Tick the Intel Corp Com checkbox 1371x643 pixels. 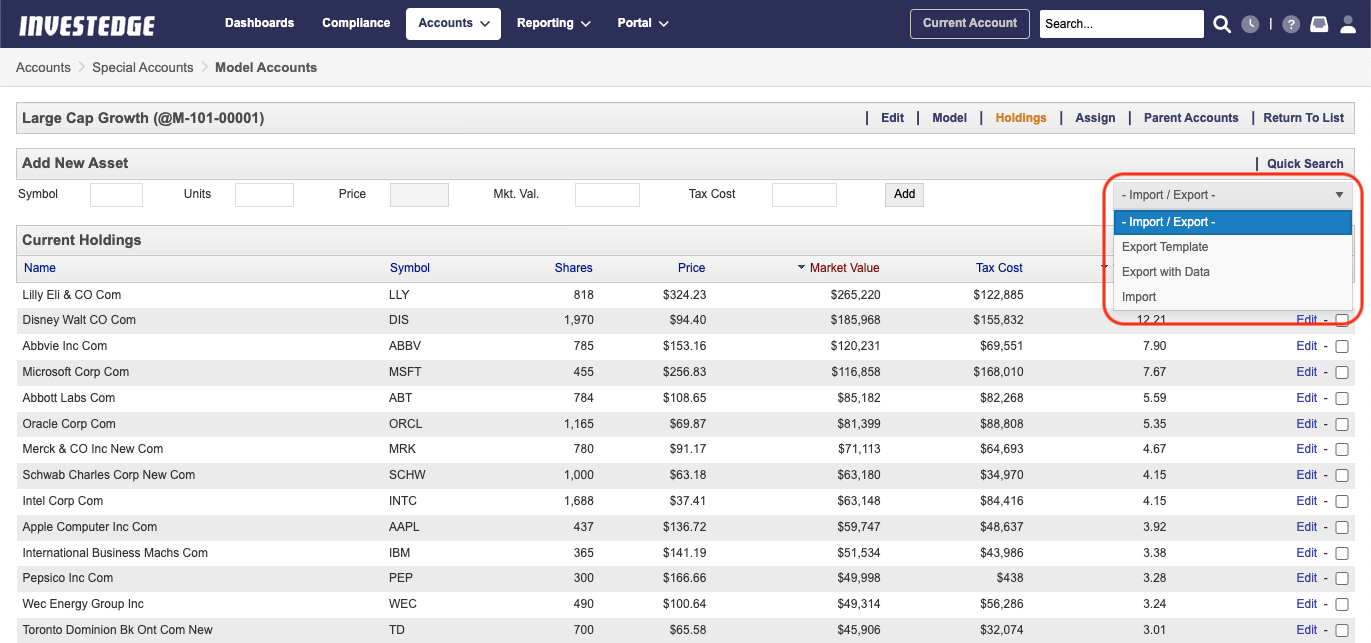(1342, 501)
